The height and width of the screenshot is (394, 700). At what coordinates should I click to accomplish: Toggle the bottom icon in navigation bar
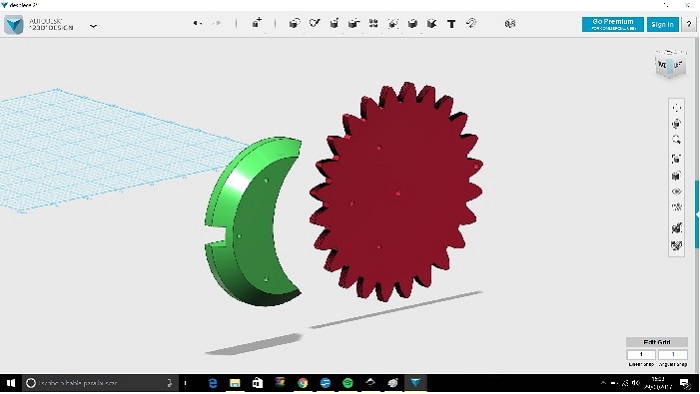677,245
